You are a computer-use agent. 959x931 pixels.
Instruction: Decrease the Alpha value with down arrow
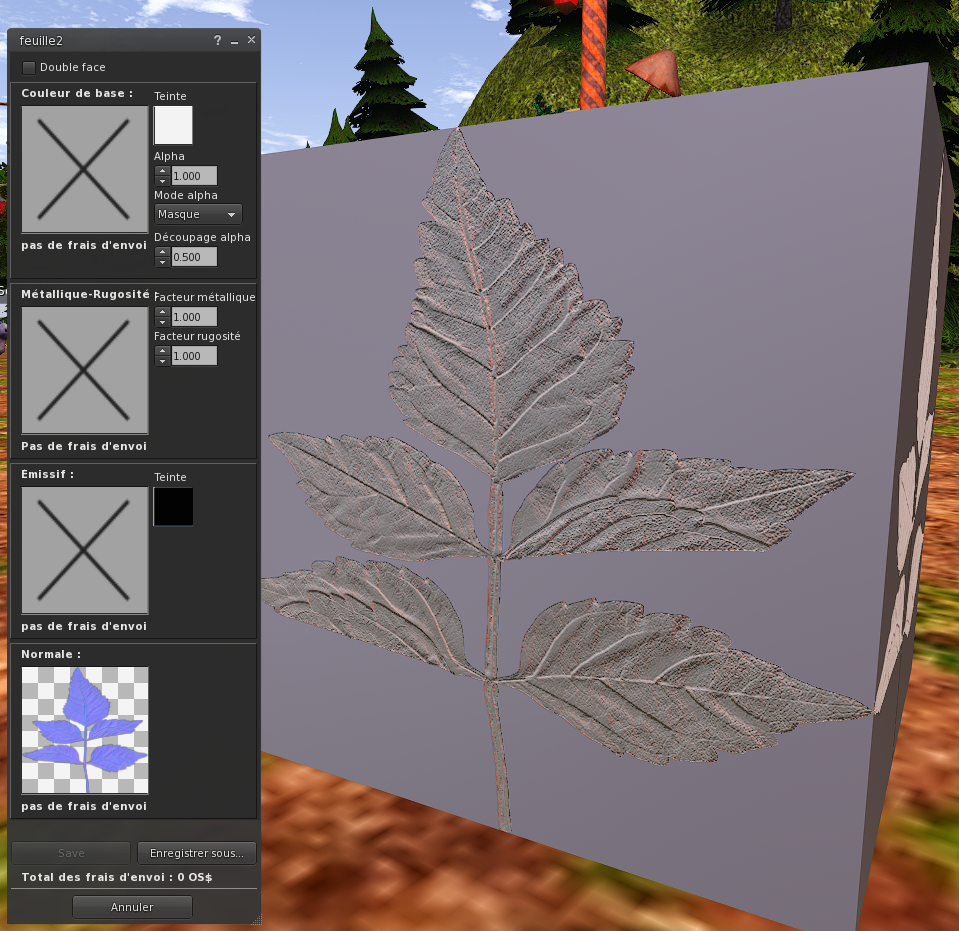pyautogui.click(x=162, y=180)
